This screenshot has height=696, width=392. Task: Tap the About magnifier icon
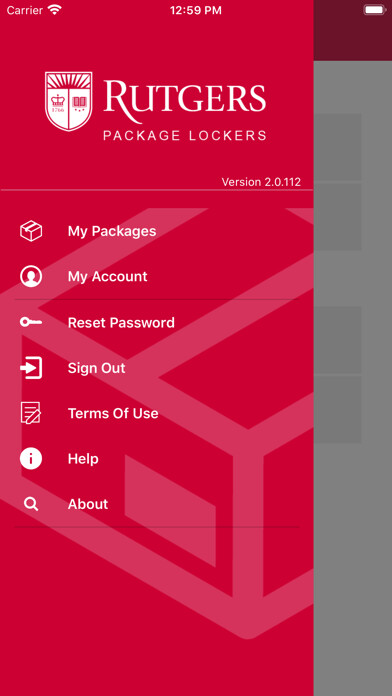pyautogui.click(x=31, y=504)
